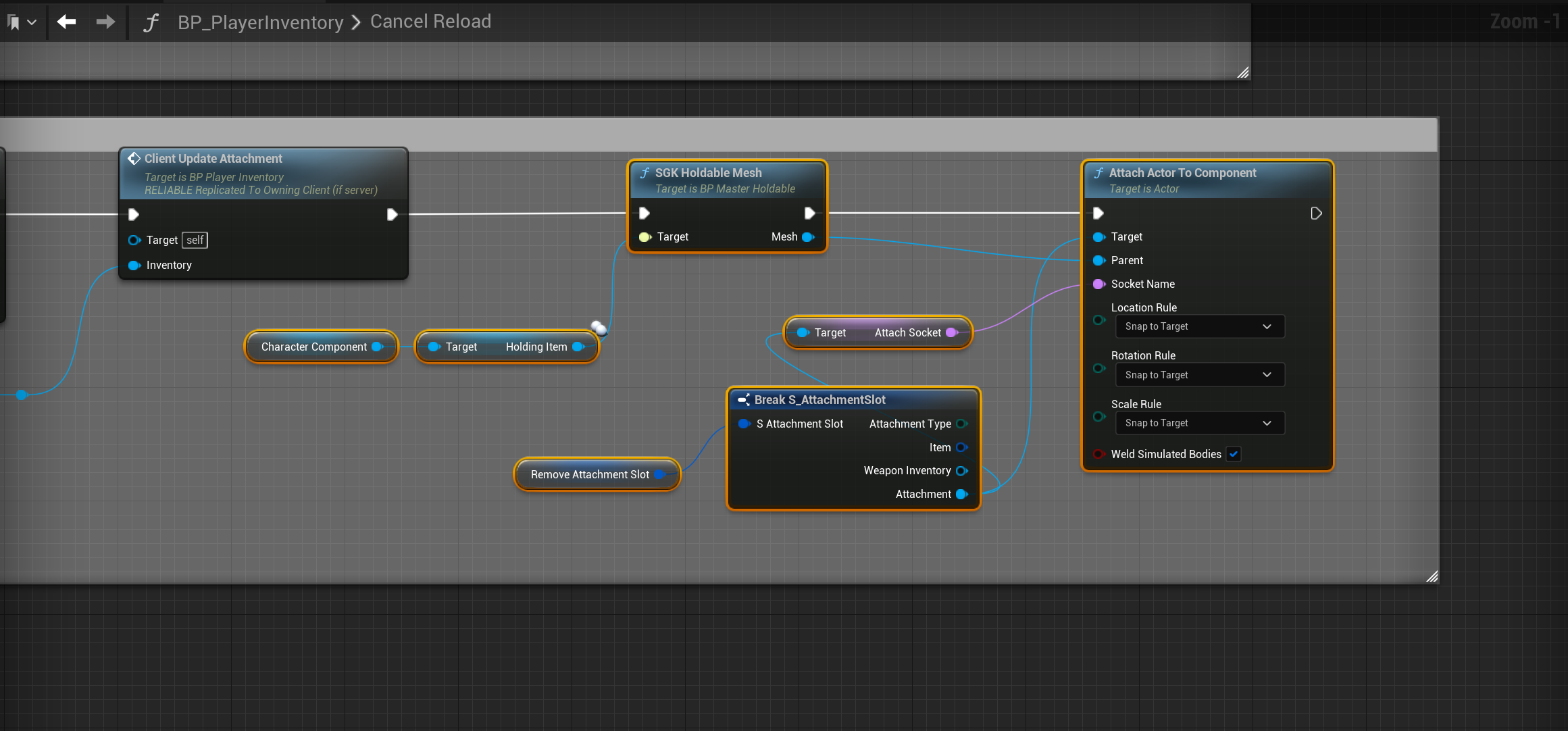Click Client Update Attachment input exec pin

[134, 214]
